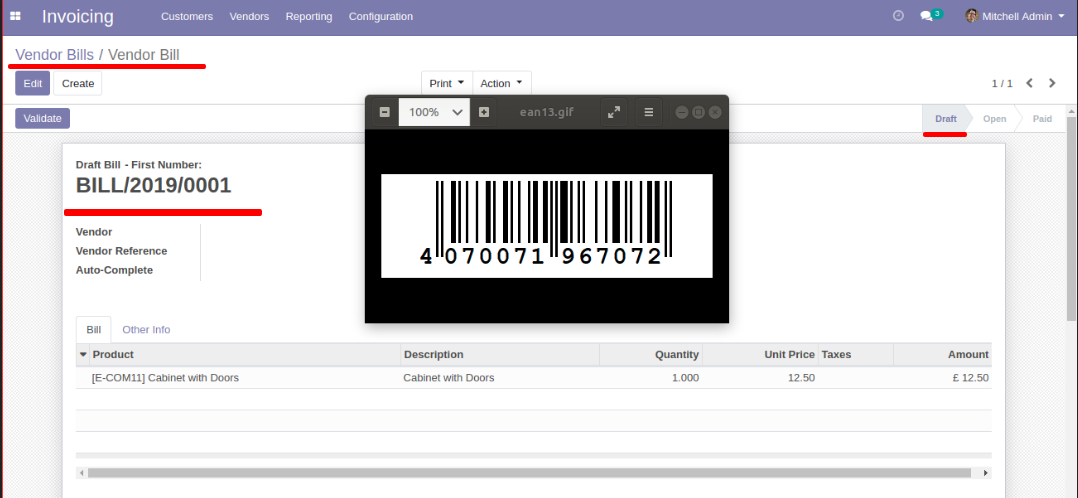Close the ean13.gif viewer window

coord(715,112)
